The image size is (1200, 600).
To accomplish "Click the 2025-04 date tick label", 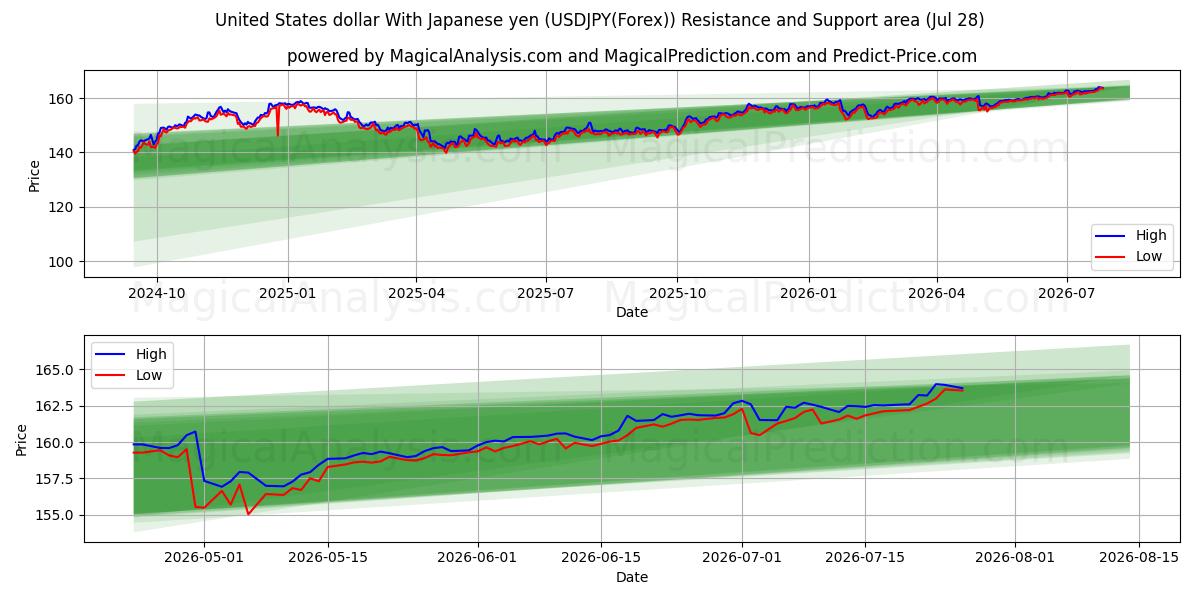I will [416, 293].
